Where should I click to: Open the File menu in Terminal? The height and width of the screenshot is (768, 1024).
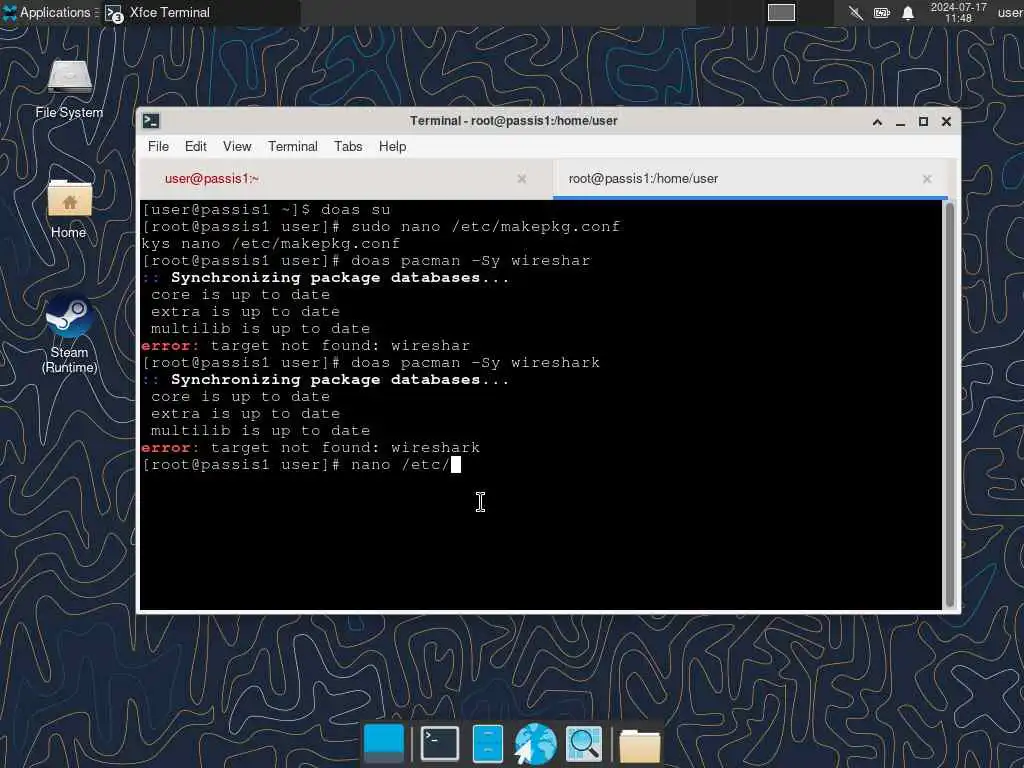[x=158, y=146]
